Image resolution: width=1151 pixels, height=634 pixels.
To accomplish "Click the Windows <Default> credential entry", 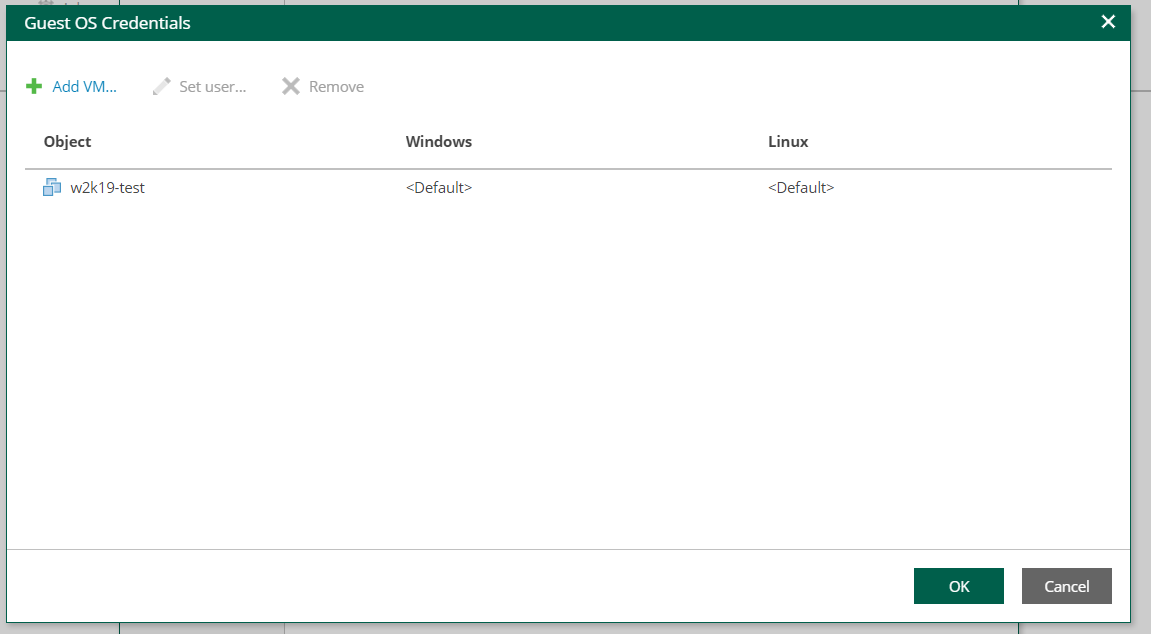I will pyautogui.click(x=439, y=187).
